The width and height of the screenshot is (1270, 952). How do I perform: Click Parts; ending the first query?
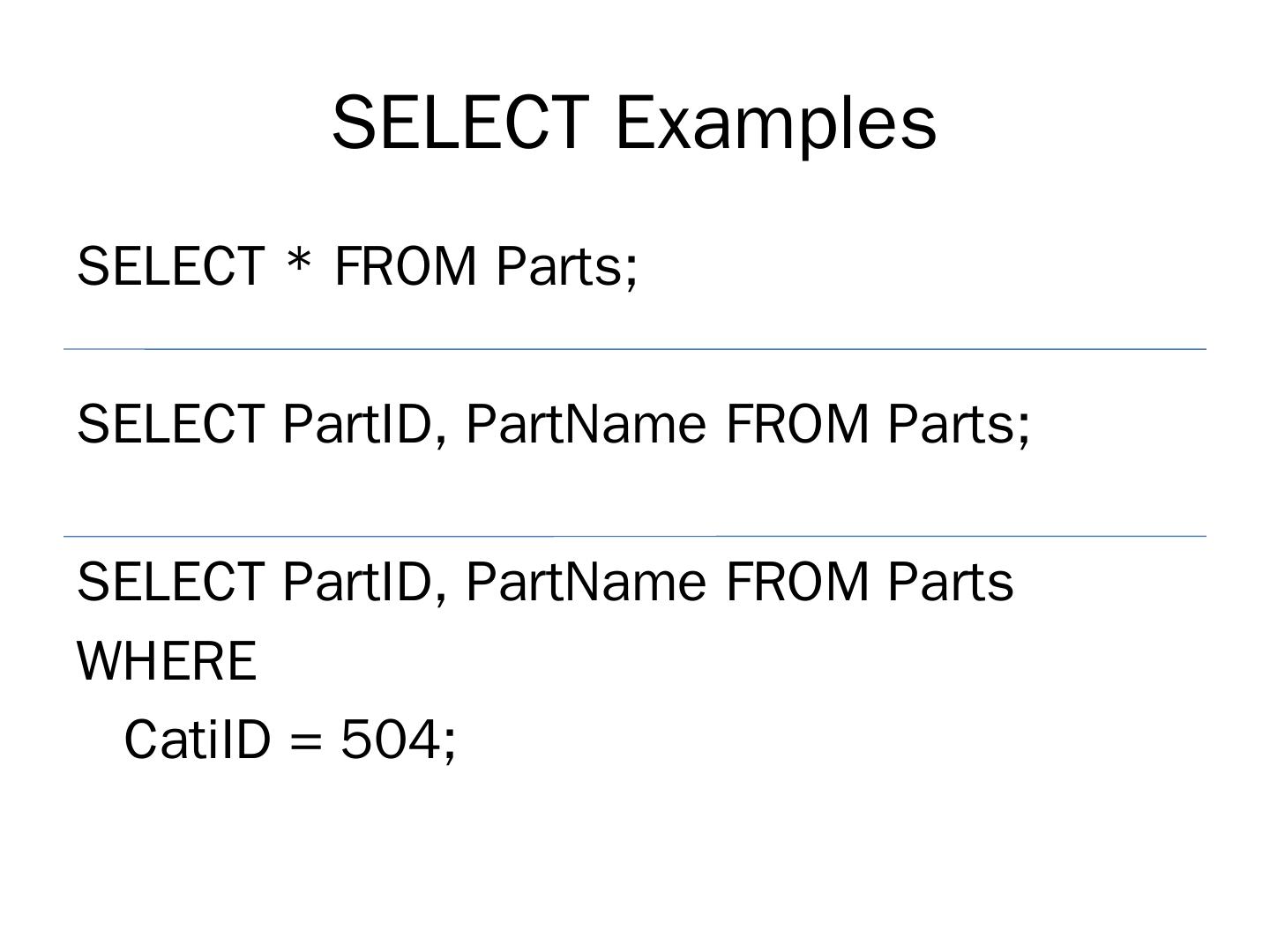(566, 266)
